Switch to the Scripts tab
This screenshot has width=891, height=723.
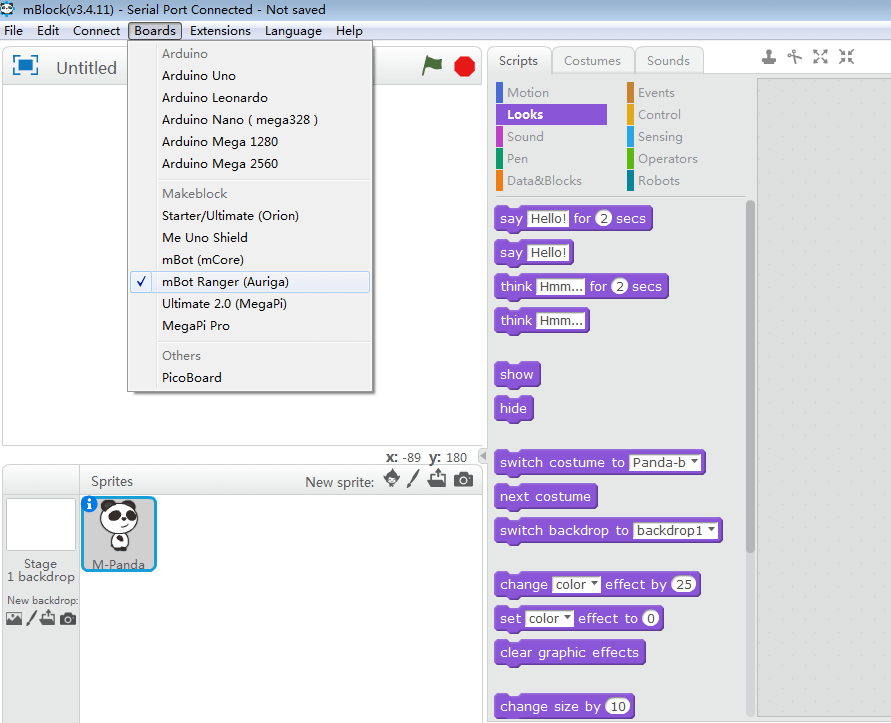click(x=518, y=61)
